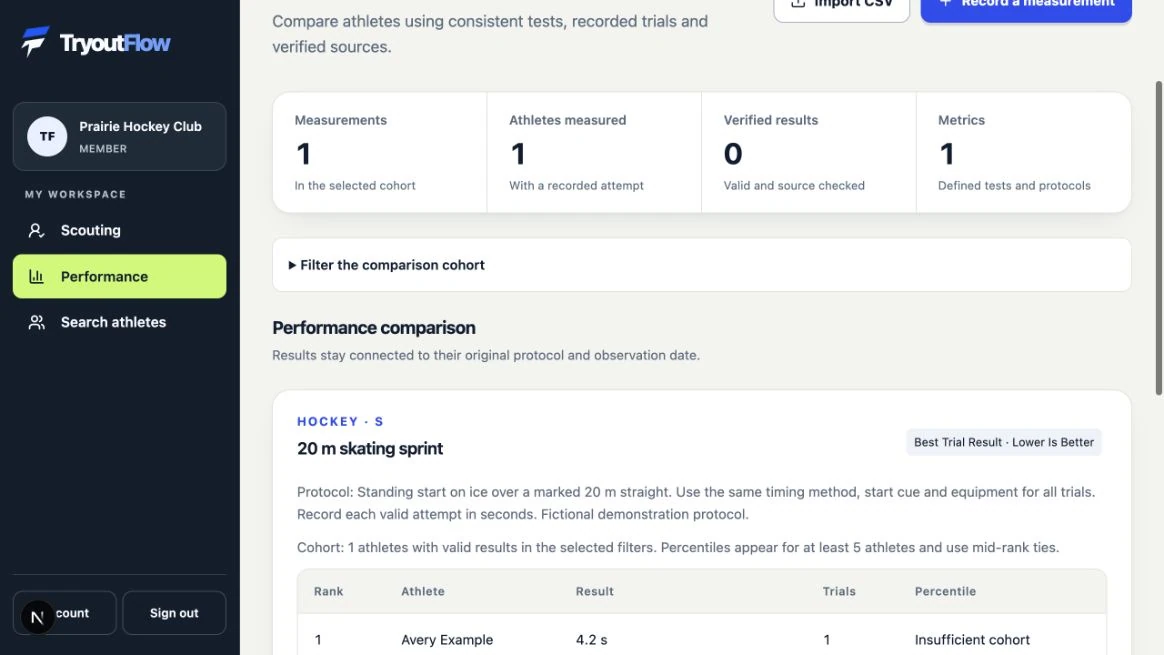Click the HOCKEY · S label
This screenshot has height=655, width=1164.
pyautogui.click(x=340, y=421)
